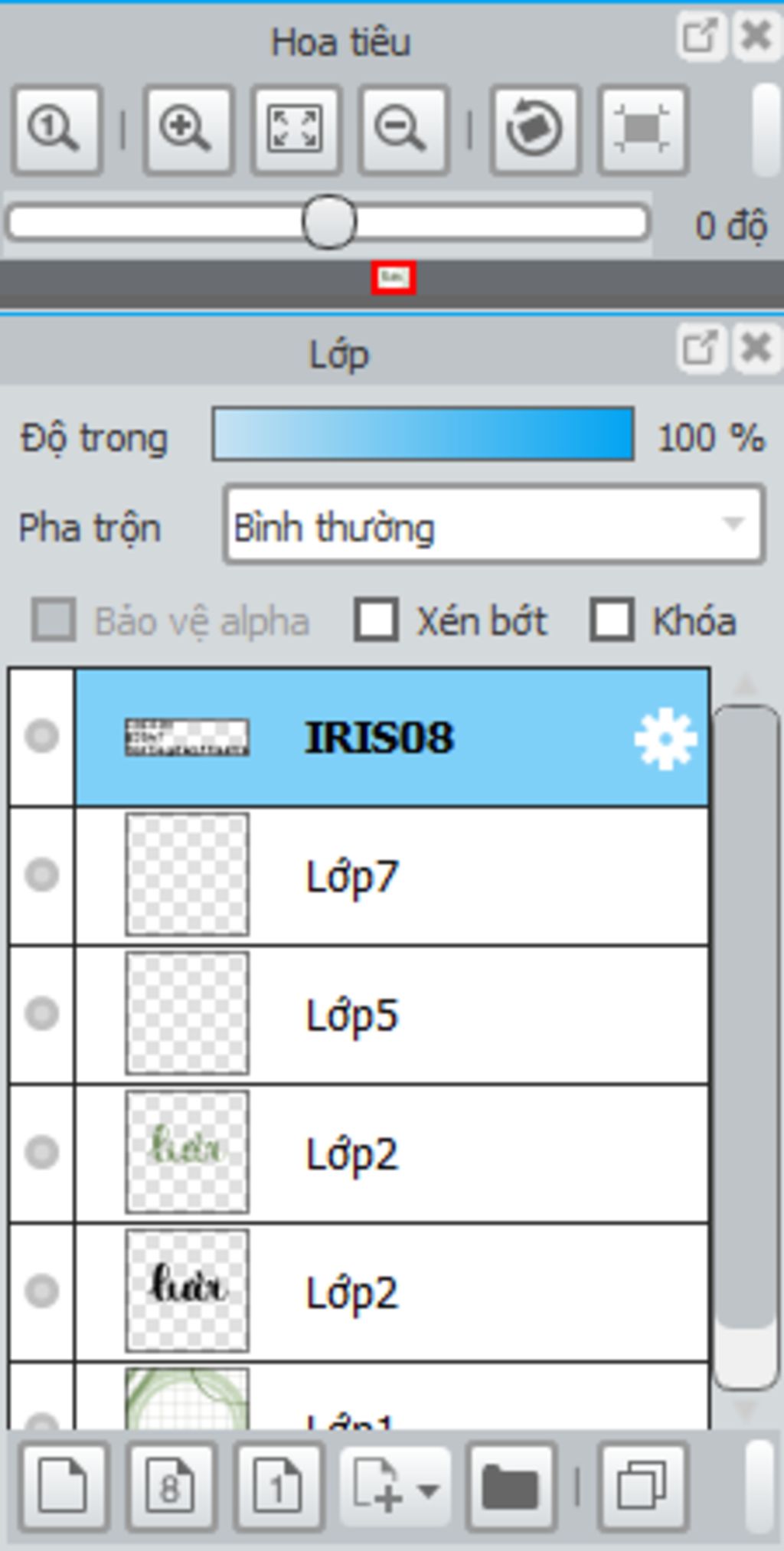Open the add-layer dropdown arrow

(428, 1490)
